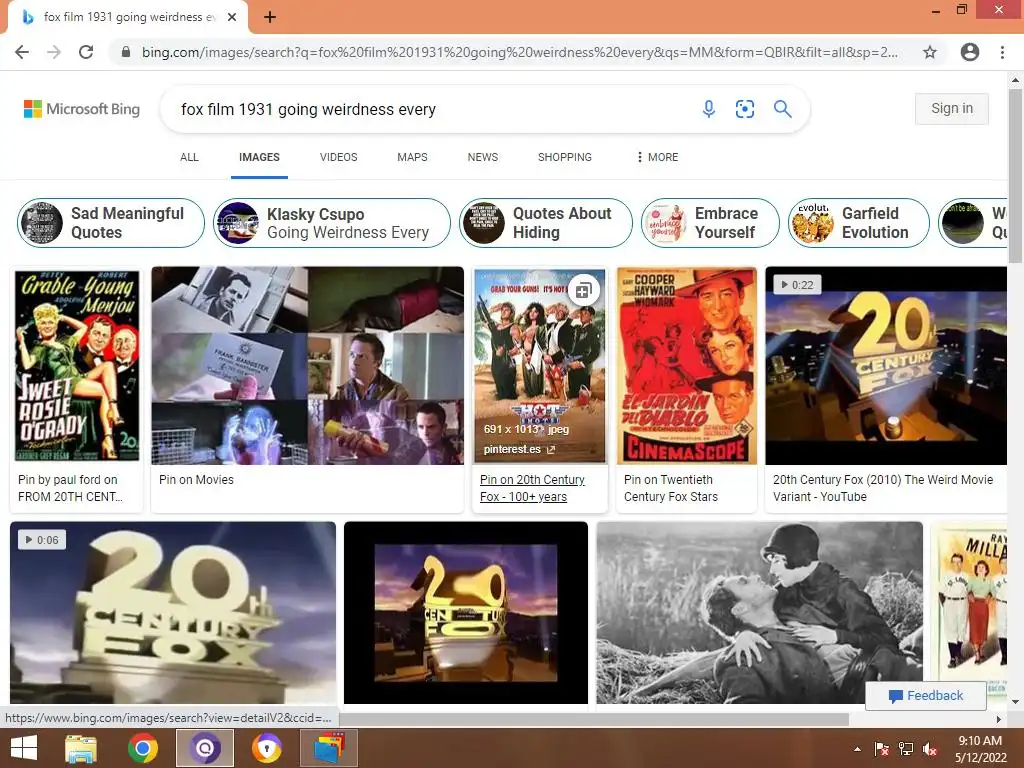Click the network status tray icon
This screenshot has width=1024, height=768.
[906, 749]
